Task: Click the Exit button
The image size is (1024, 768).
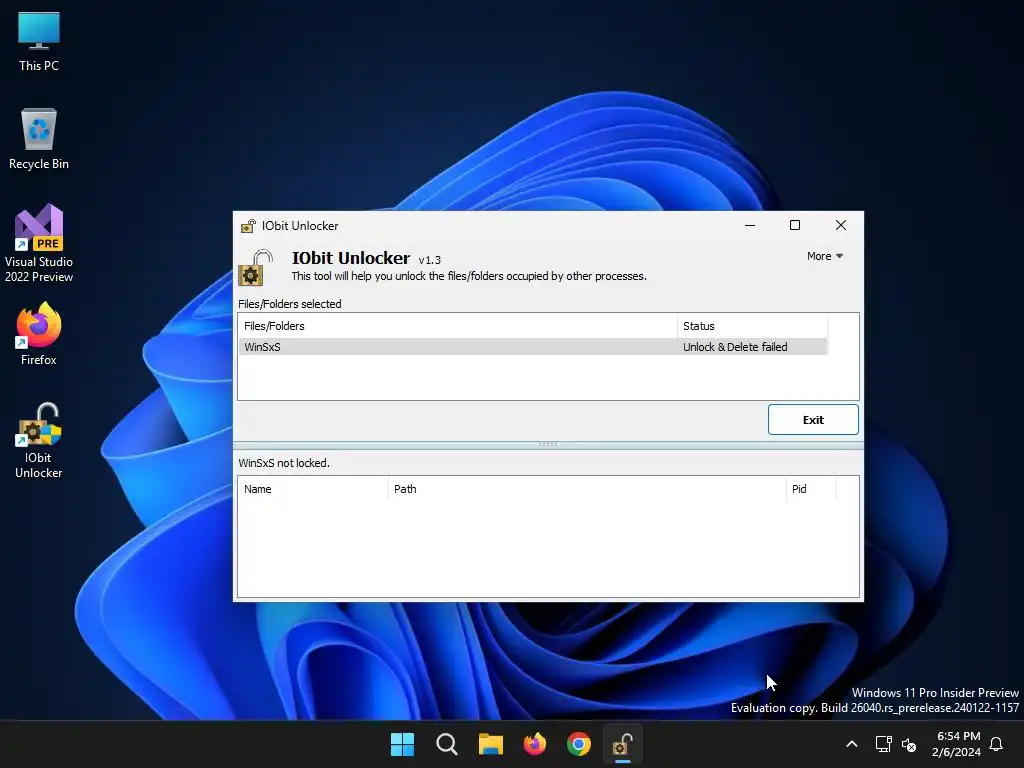Action: pos(813,419)
